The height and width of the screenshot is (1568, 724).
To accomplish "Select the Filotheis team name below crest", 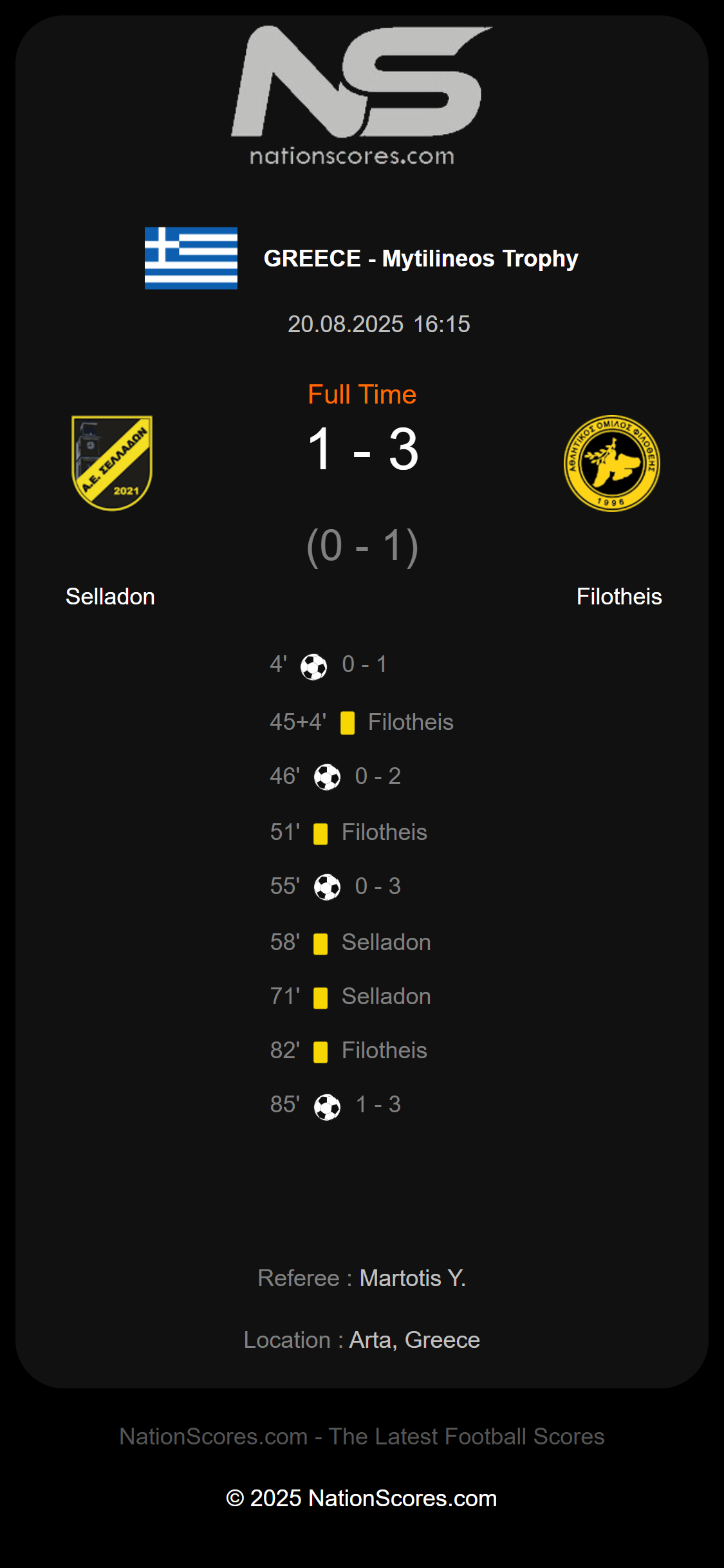I will point(619,597).
